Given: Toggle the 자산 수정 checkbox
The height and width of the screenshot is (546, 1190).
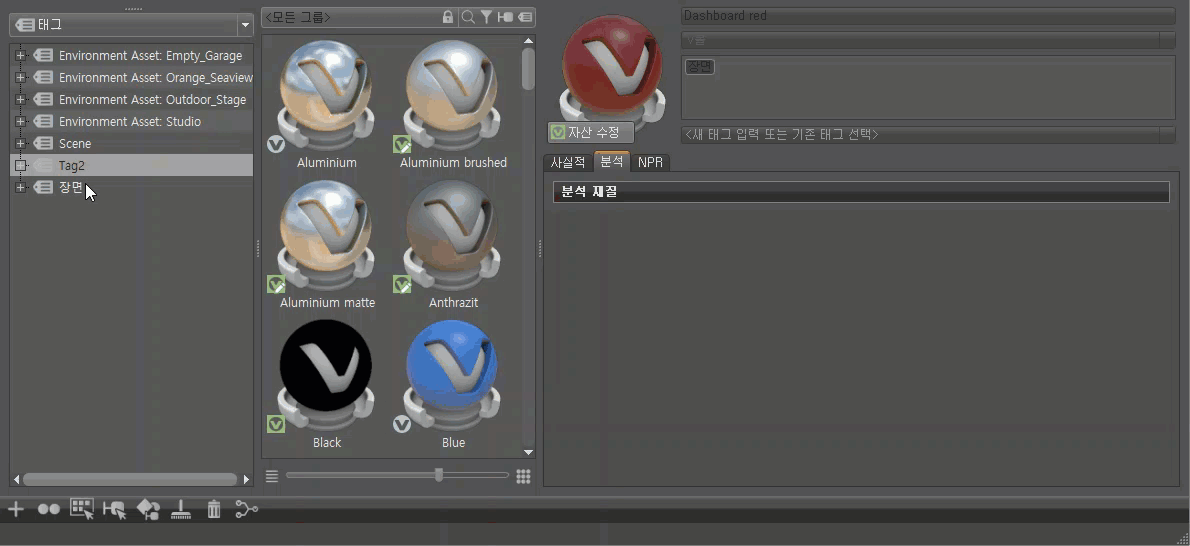Looking at the screenshot, I should 558,133.
